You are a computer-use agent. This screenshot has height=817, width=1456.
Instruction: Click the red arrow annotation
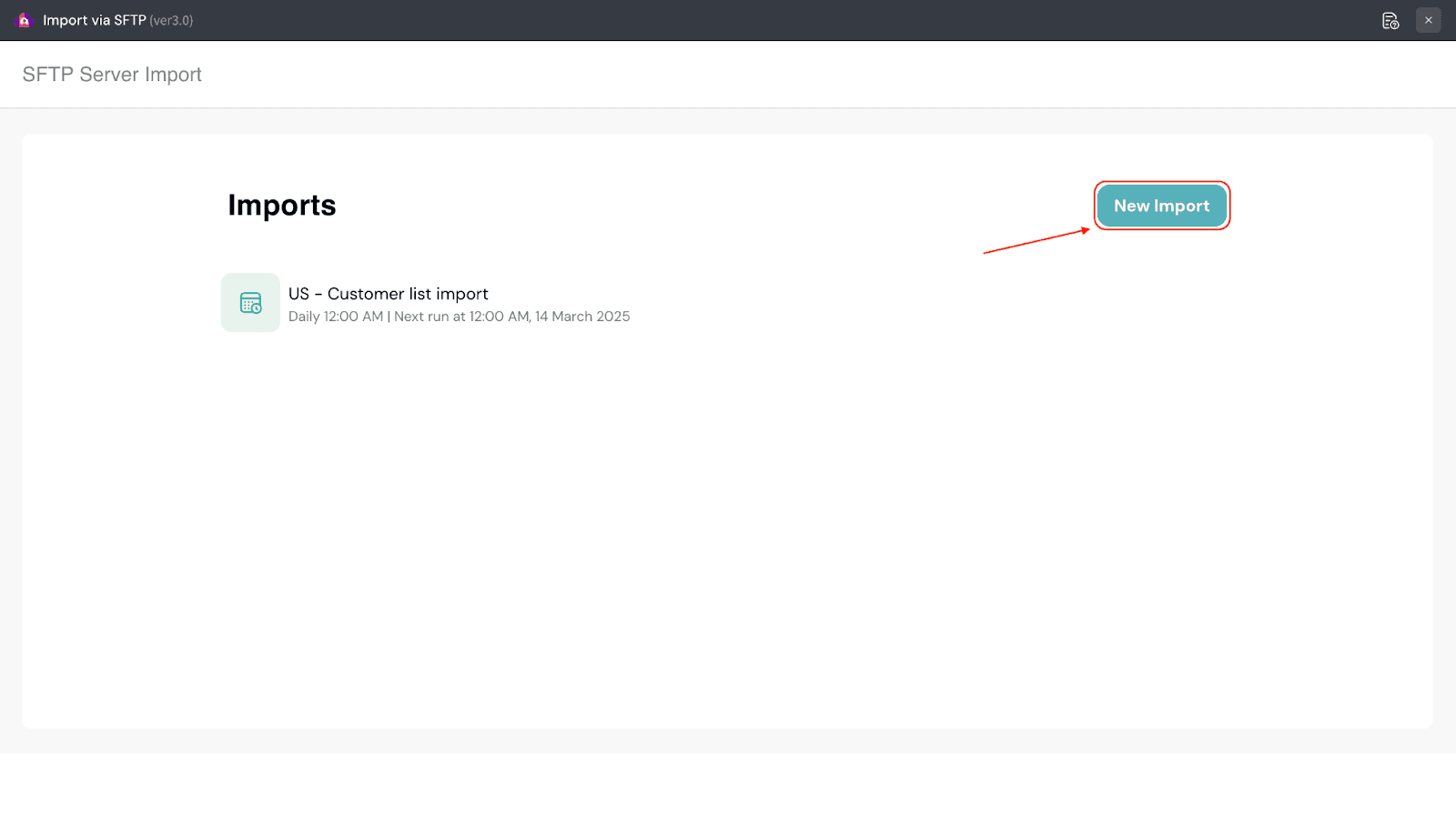1036,241
